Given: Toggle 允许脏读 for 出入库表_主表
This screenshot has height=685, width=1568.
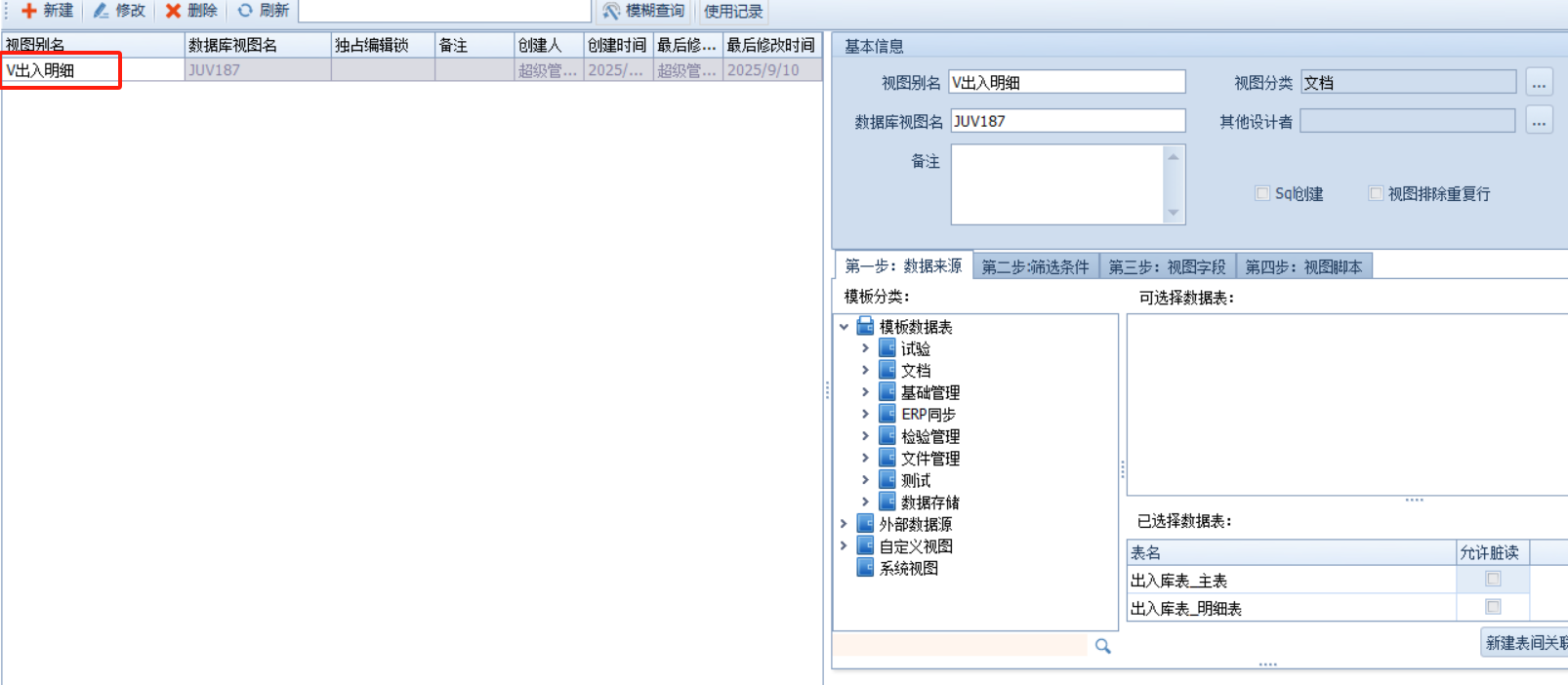Looking at the screenshot, I should click(1493, 580).
